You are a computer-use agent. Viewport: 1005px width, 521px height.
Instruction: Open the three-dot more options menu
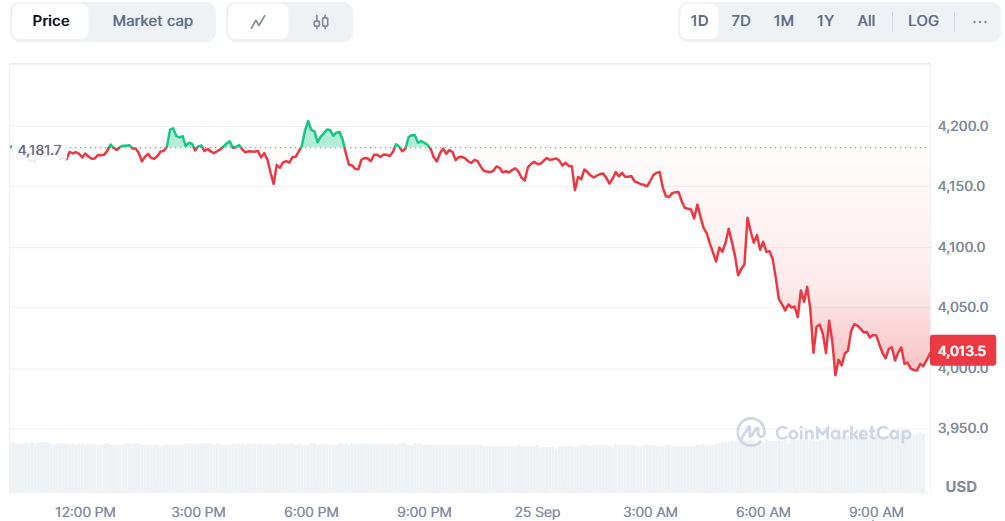click(x=979, y=21)
